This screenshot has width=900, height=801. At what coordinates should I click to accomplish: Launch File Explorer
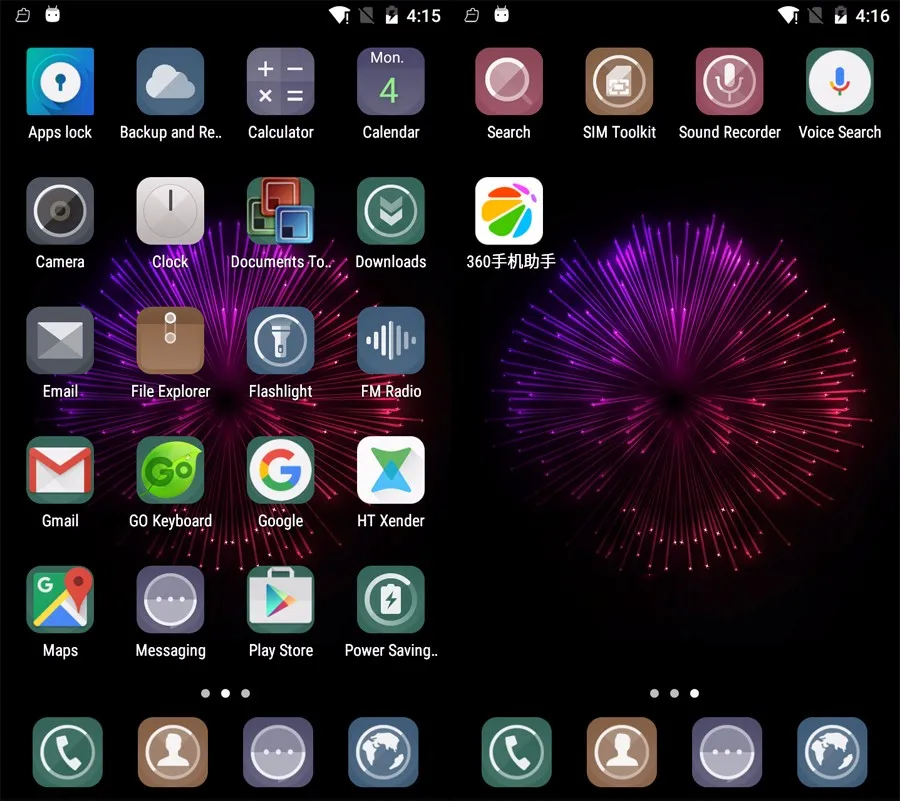(170, 341)
